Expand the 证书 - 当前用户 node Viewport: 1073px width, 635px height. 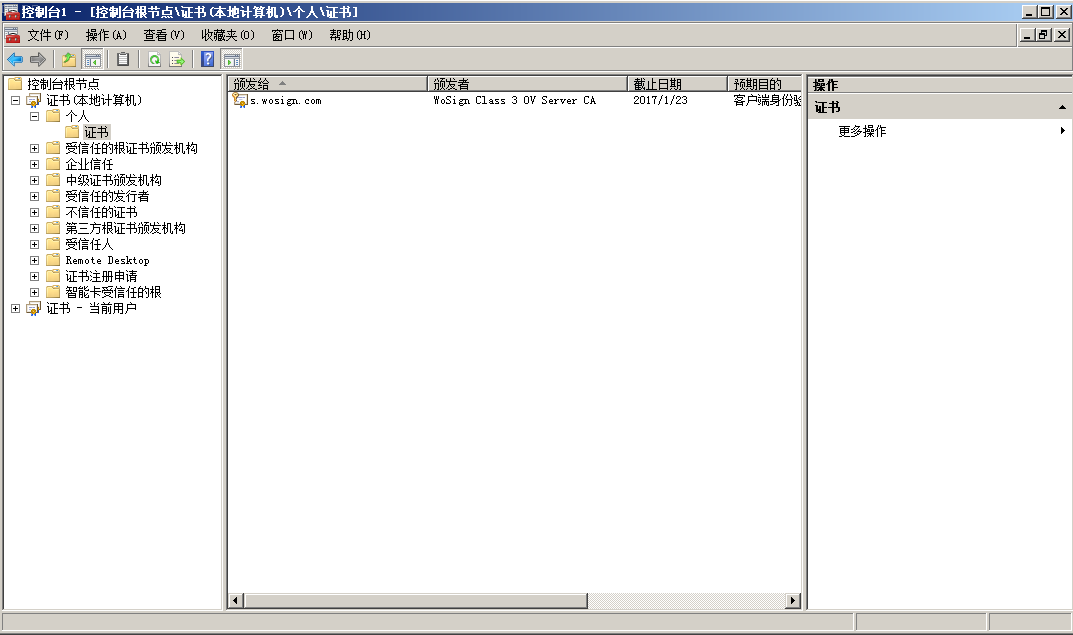coord(15,308)
